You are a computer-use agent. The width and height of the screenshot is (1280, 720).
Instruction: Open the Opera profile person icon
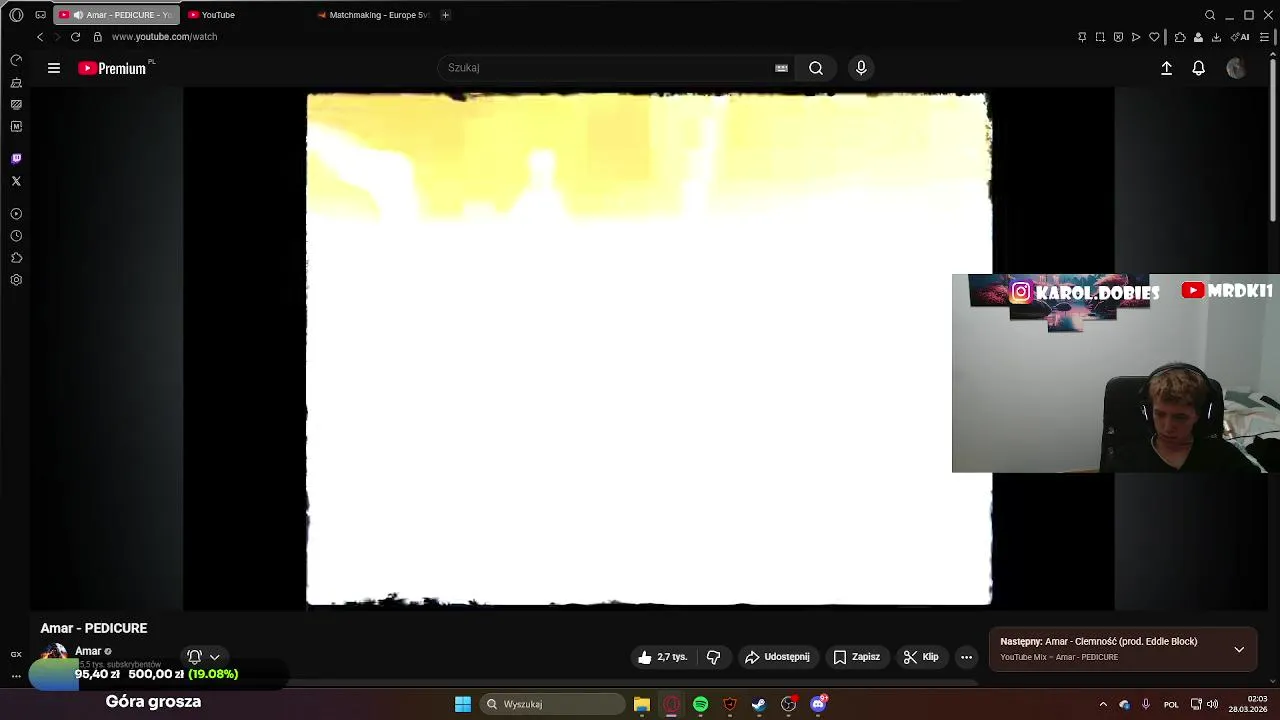[1198, 37]
